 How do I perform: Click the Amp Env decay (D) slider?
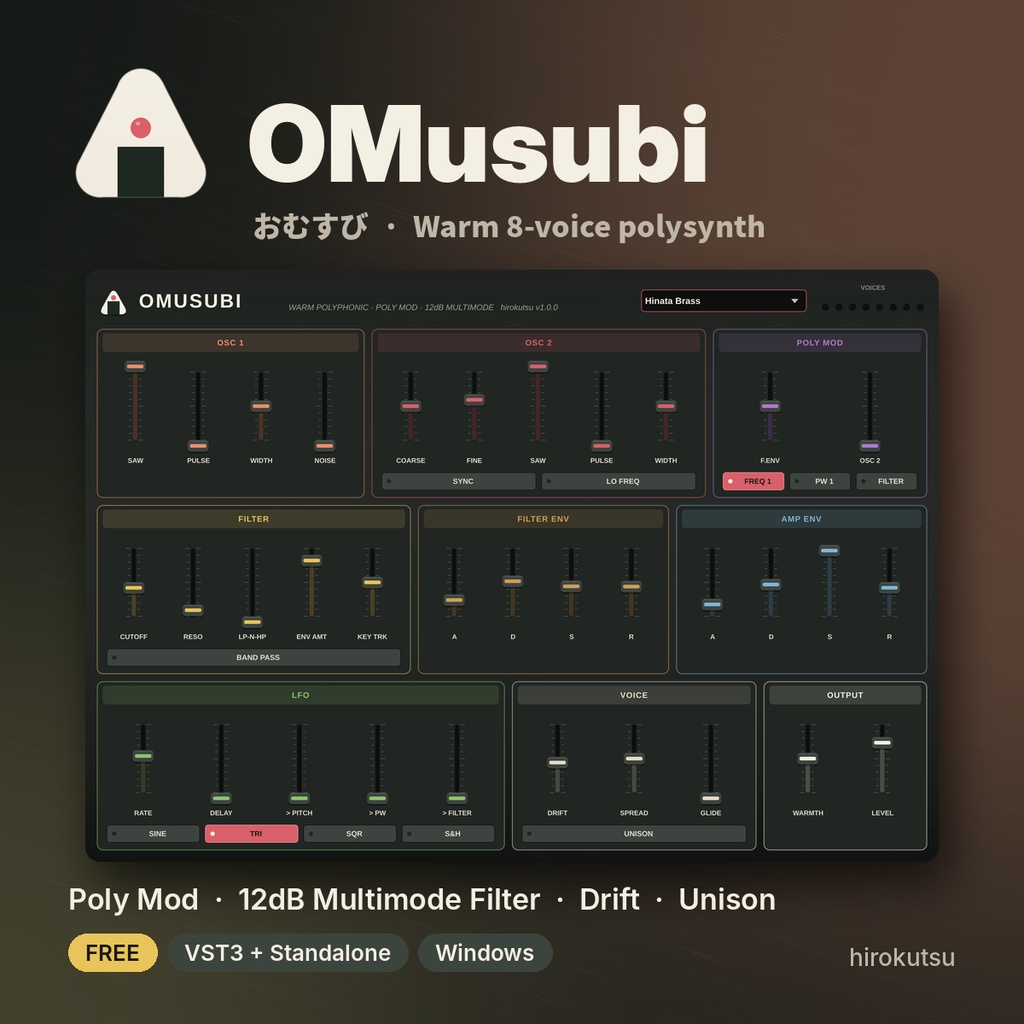(x=771, y=584)
